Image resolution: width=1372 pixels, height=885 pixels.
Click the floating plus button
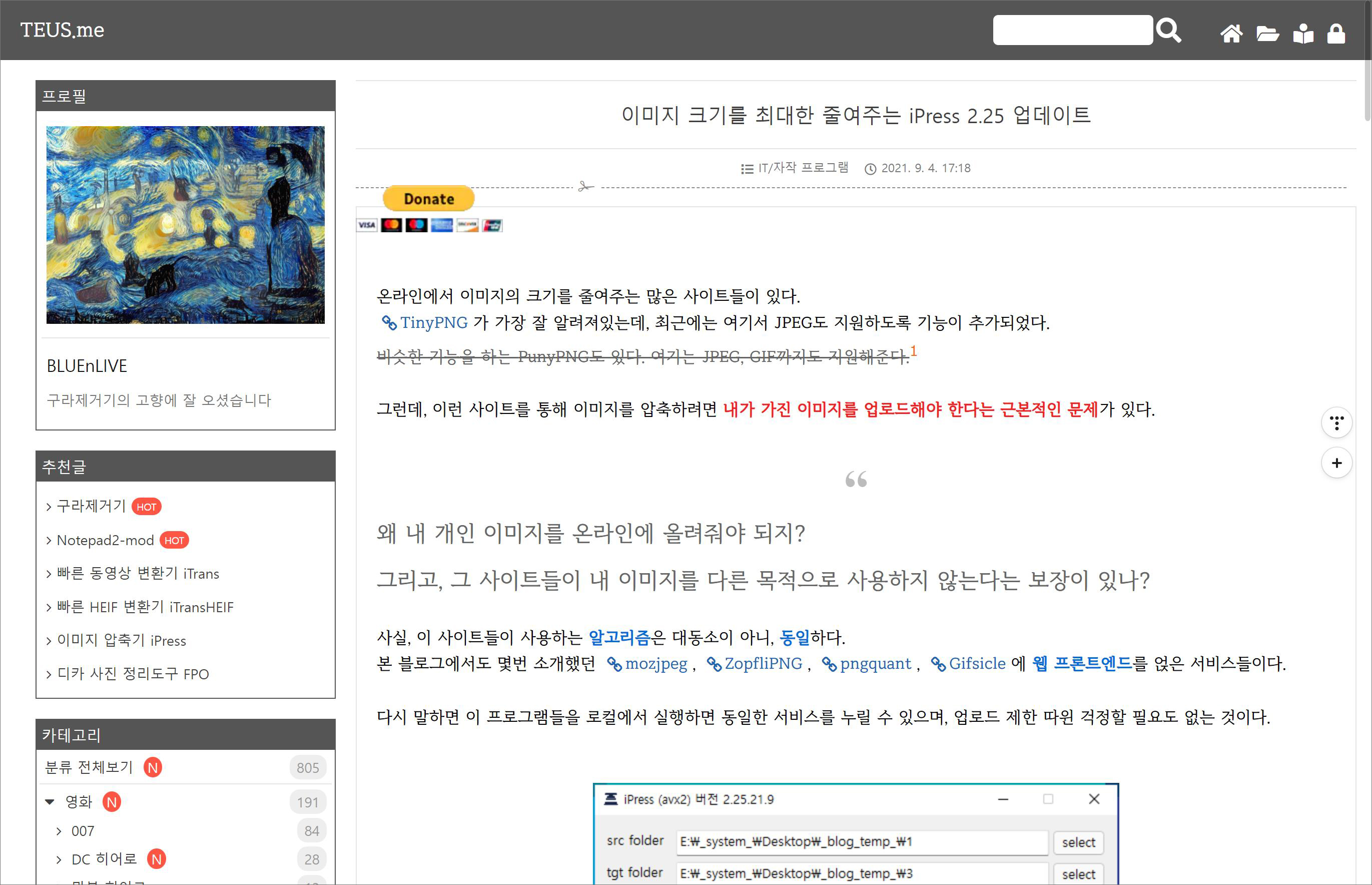[x=1336, y=463]
